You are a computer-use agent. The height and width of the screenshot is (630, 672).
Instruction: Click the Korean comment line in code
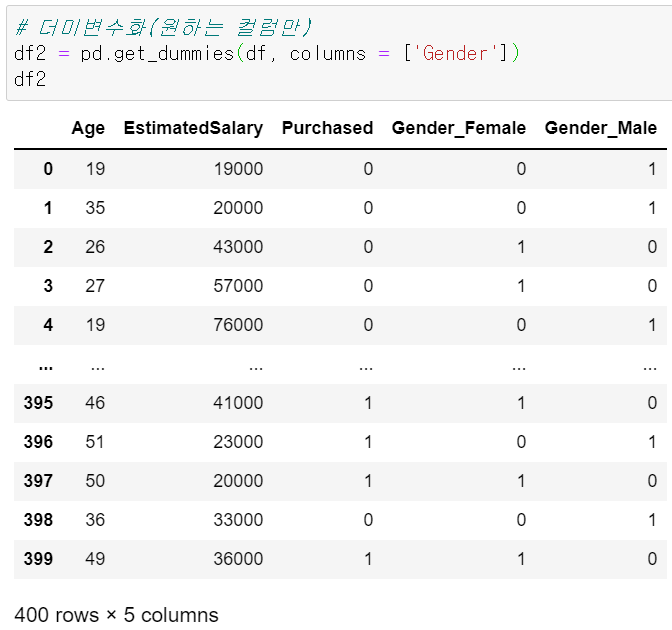pyautogui.click(x=163, y=27)
